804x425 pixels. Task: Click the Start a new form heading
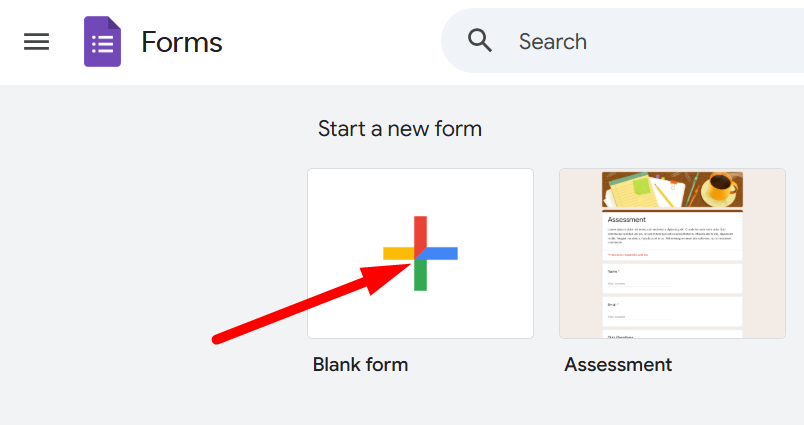coord(400,129)
